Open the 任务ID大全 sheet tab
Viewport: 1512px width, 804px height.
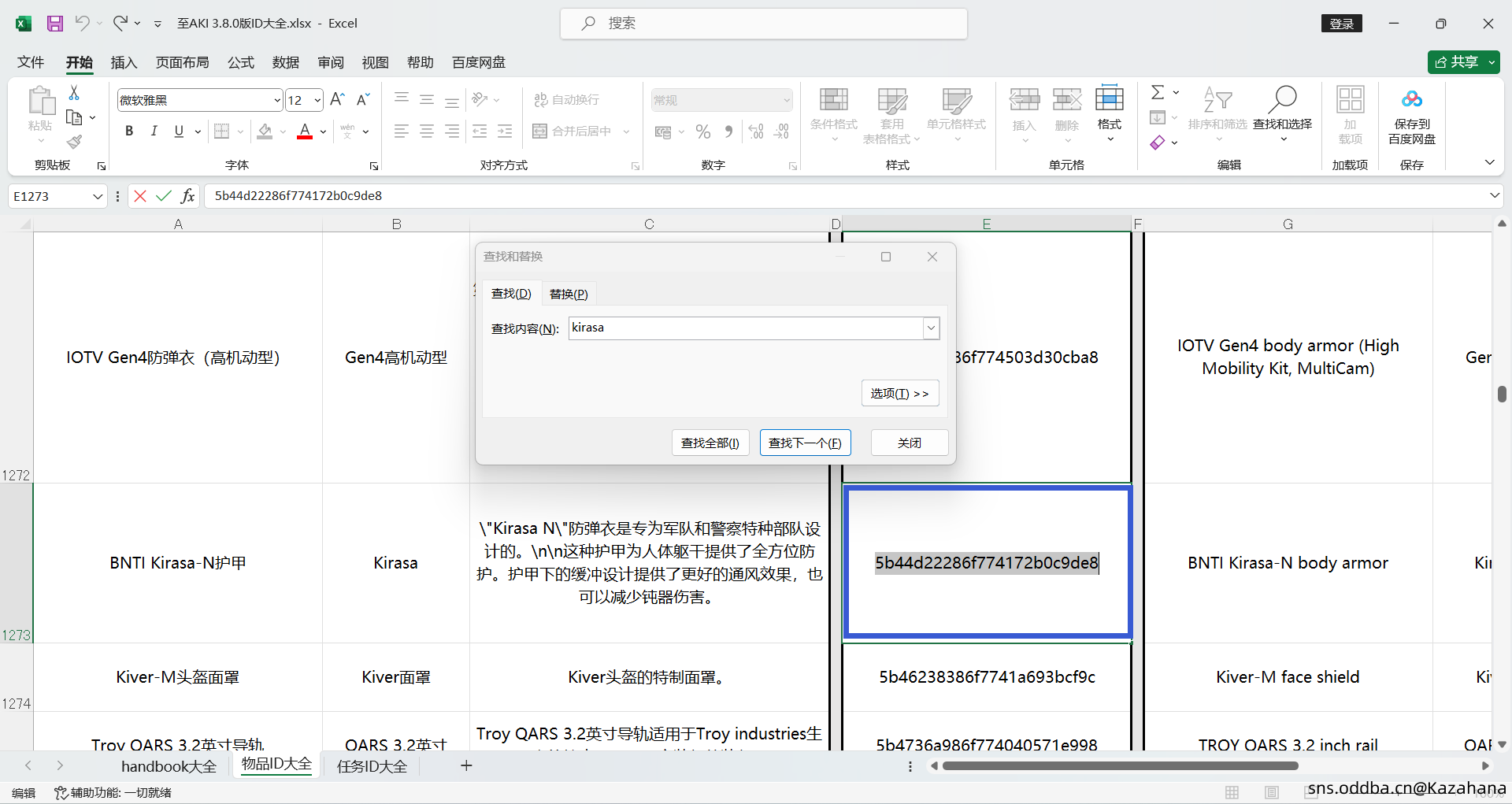click(372, 766)
